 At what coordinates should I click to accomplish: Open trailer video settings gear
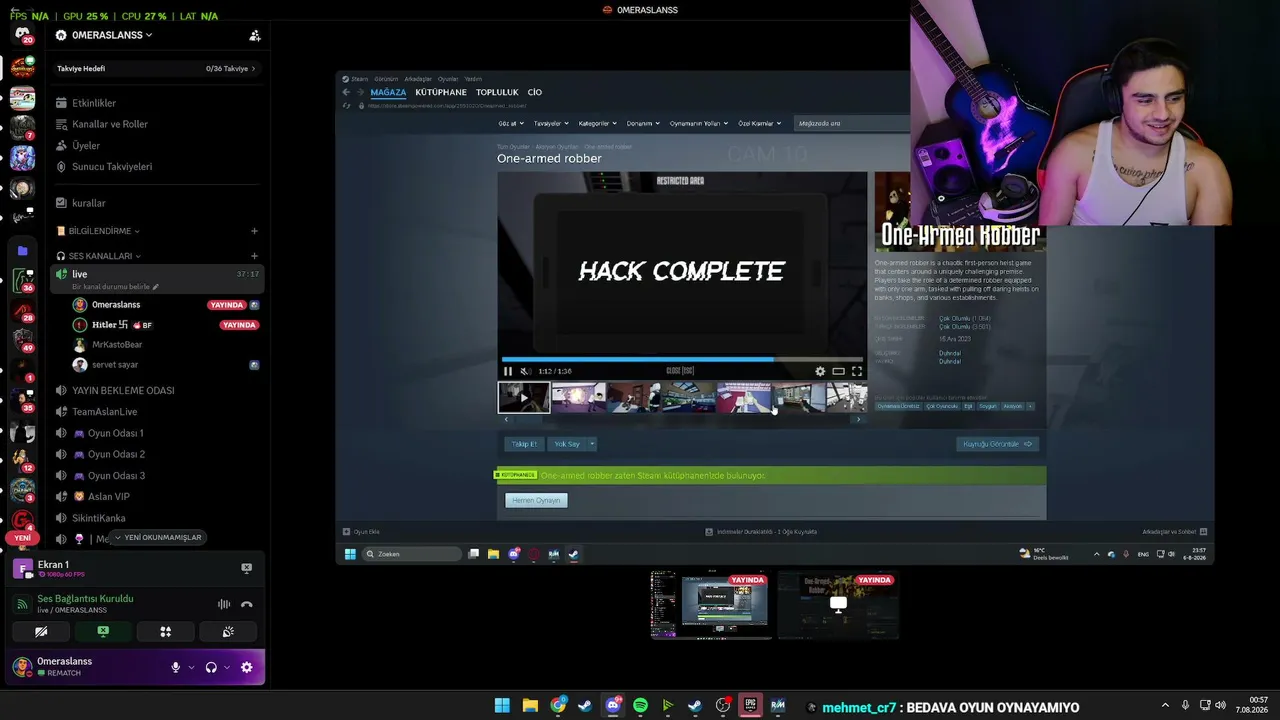820,371
